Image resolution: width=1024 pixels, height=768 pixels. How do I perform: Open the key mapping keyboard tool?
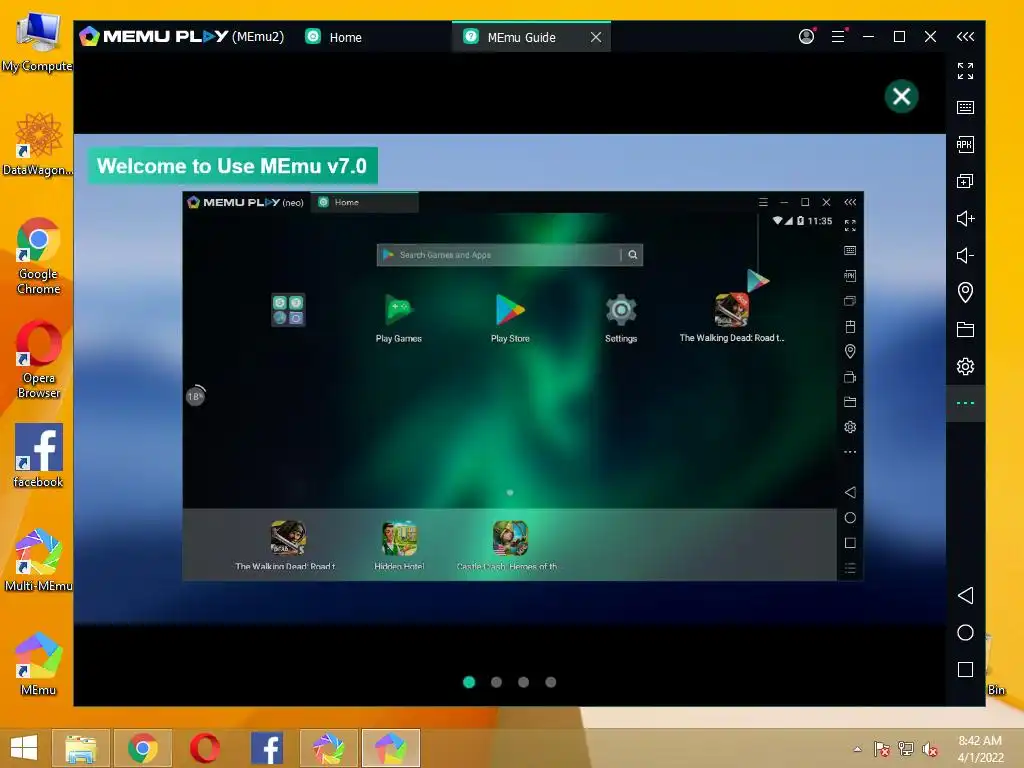pyautogui.click(x=965, y=107)
